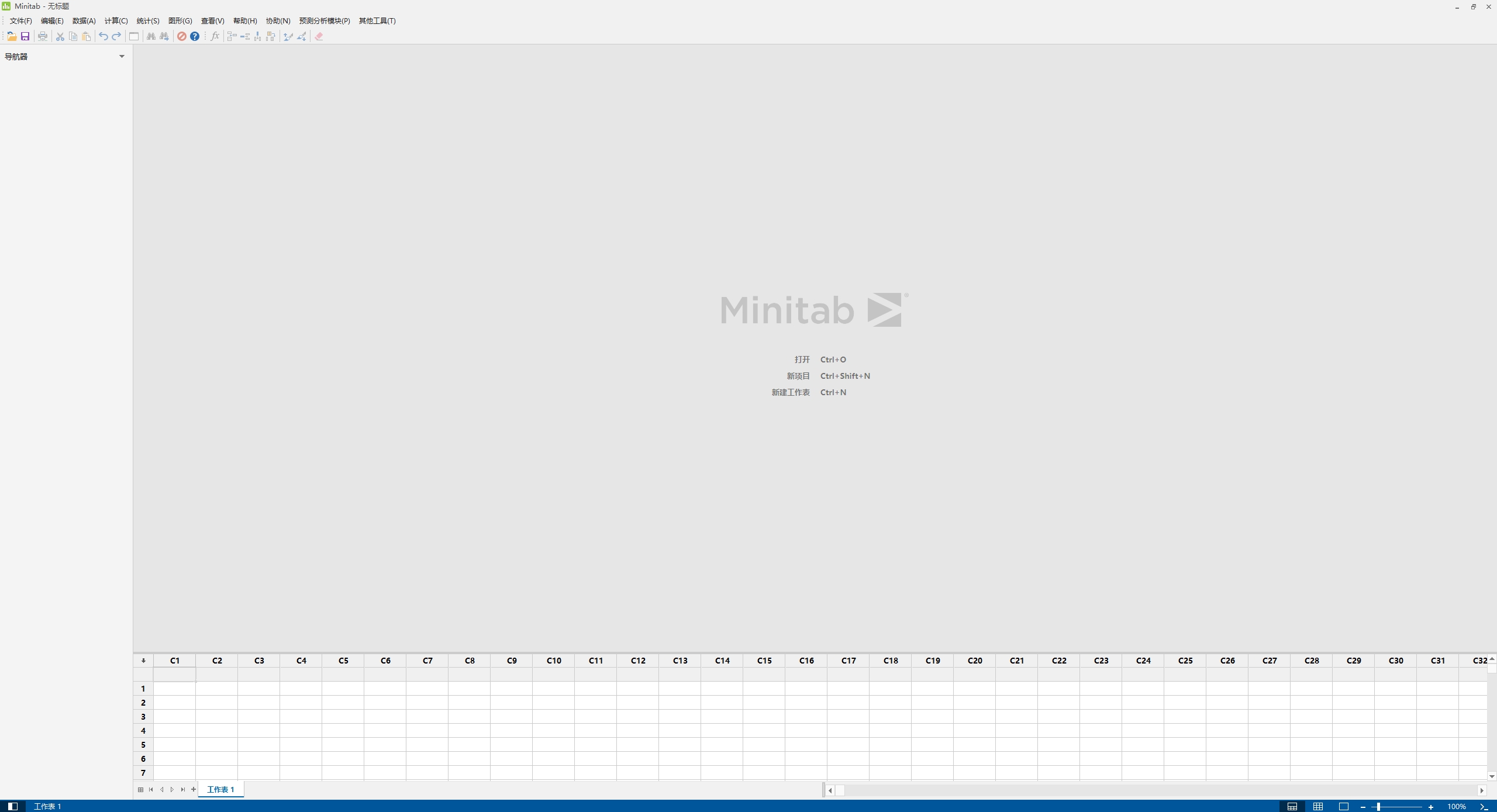Viewport: 1497px width, 812px height.
Task: Click the Move columns toolbar icon
Action: click(x=271, y=36)
